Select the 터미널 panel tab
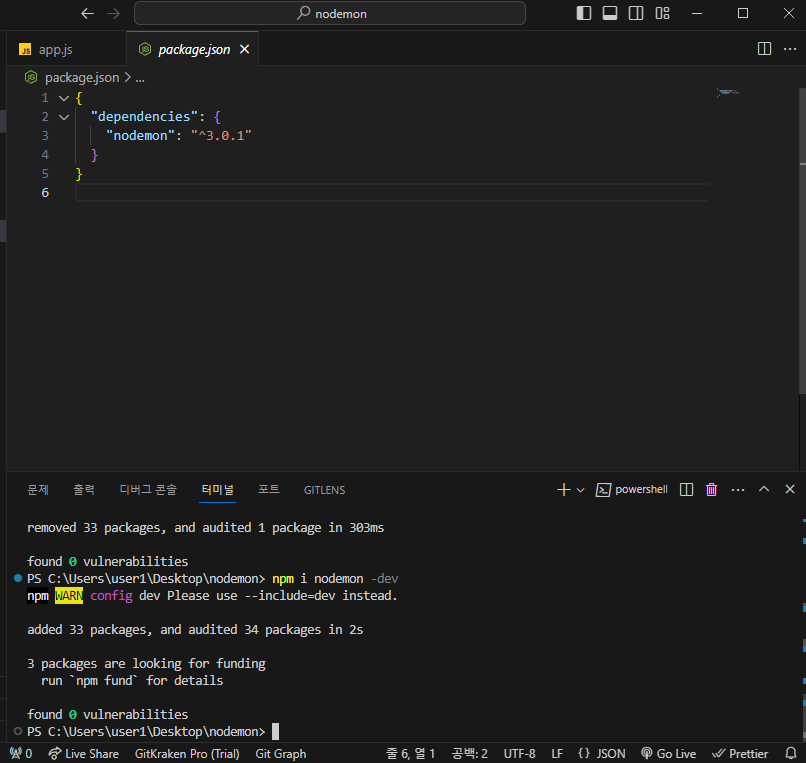 (x=217, y=489)
